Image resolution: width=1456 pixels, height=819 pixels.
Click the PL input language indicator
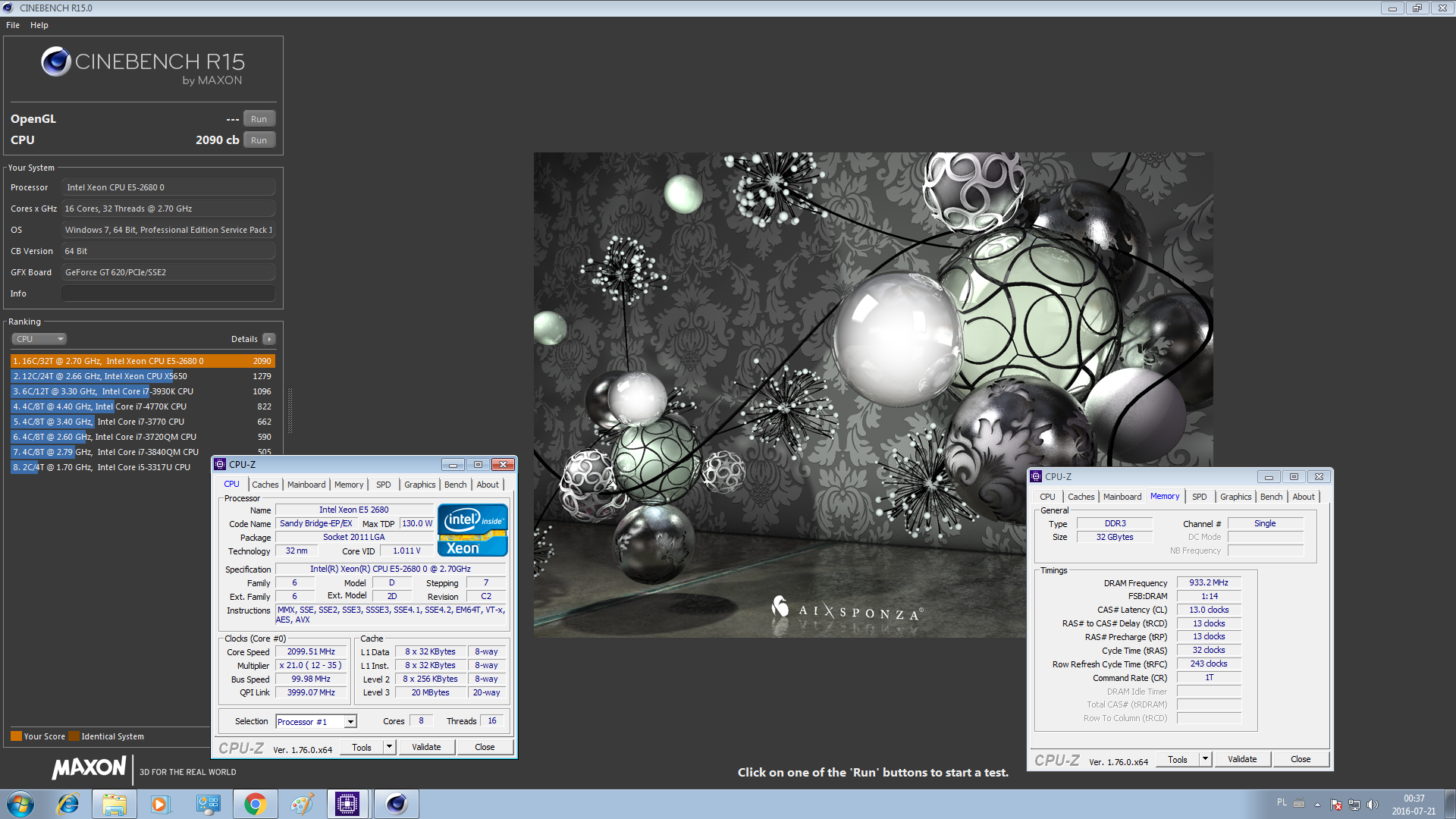pyautogui.click(x=1282, y=802)
